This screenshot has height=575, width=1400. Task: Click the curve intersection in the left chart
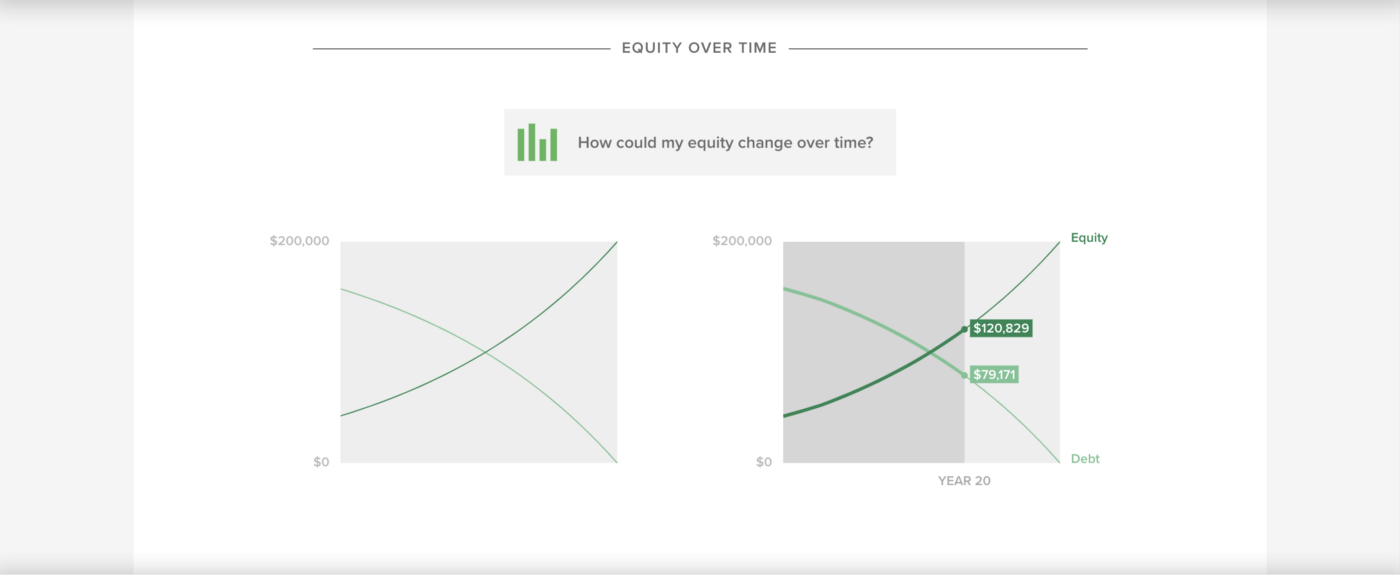[486, 351]
